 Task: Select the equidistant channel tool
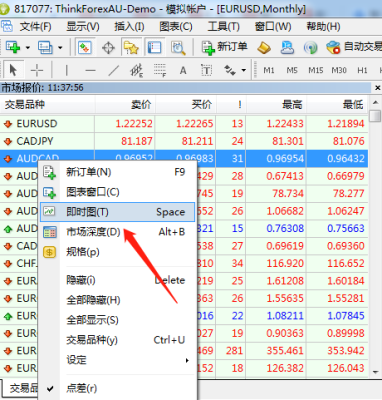(136, 70)
